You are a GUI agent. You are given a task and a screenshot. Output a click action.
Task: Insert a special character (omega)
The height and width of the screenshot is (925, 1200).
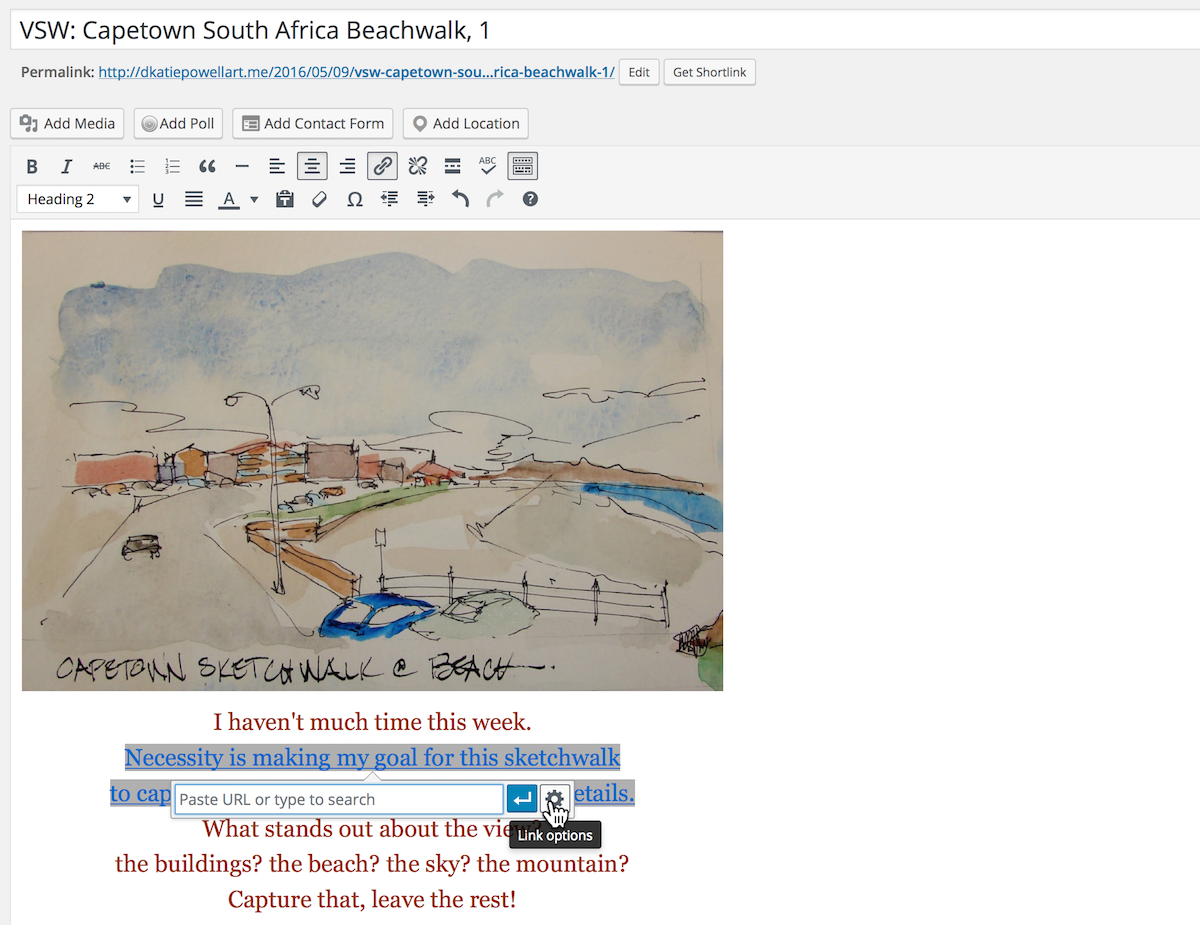coord(354,199)
